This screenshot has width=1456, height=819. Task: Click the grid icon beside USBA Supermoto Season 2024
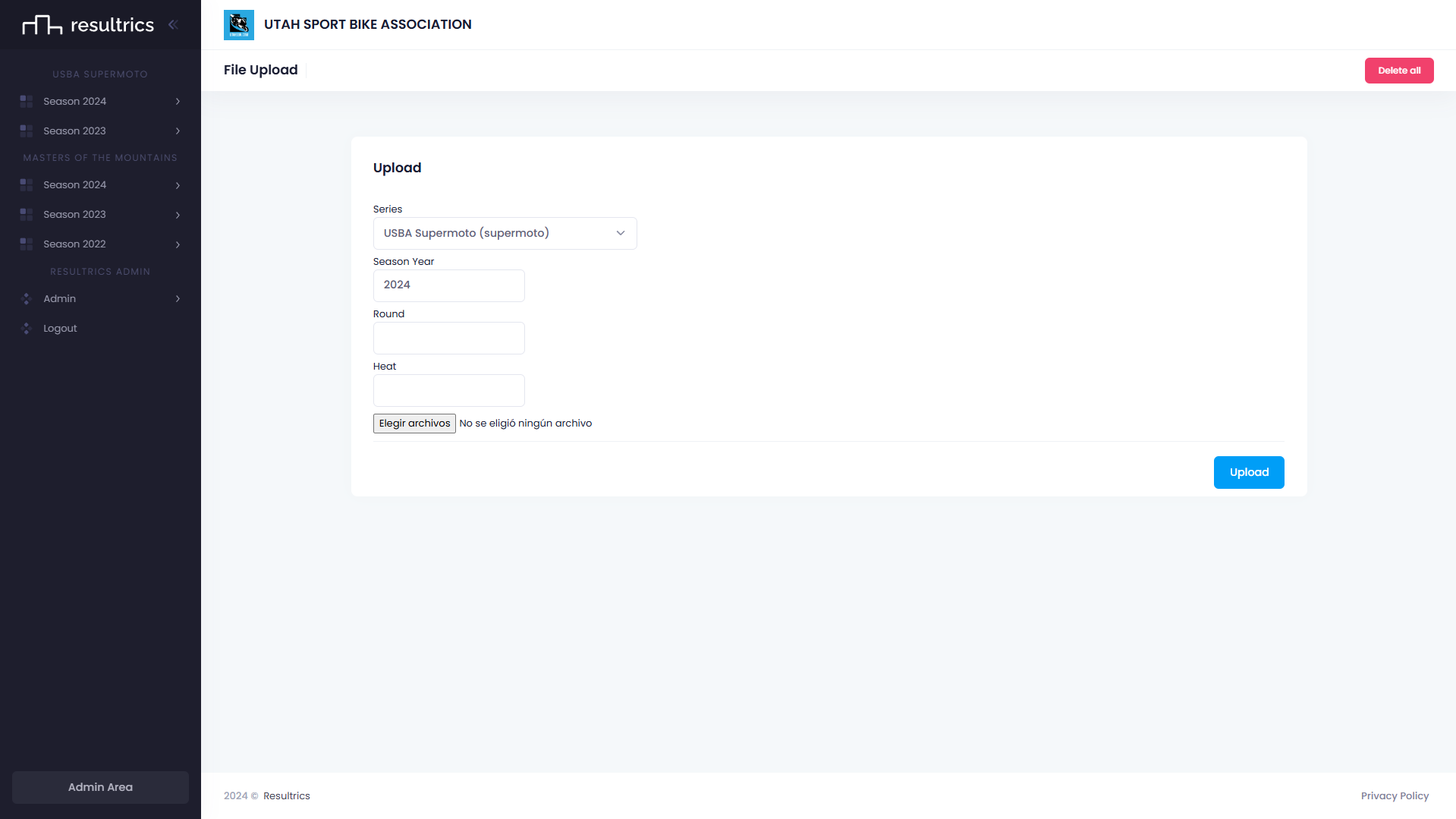click(27, 102)
